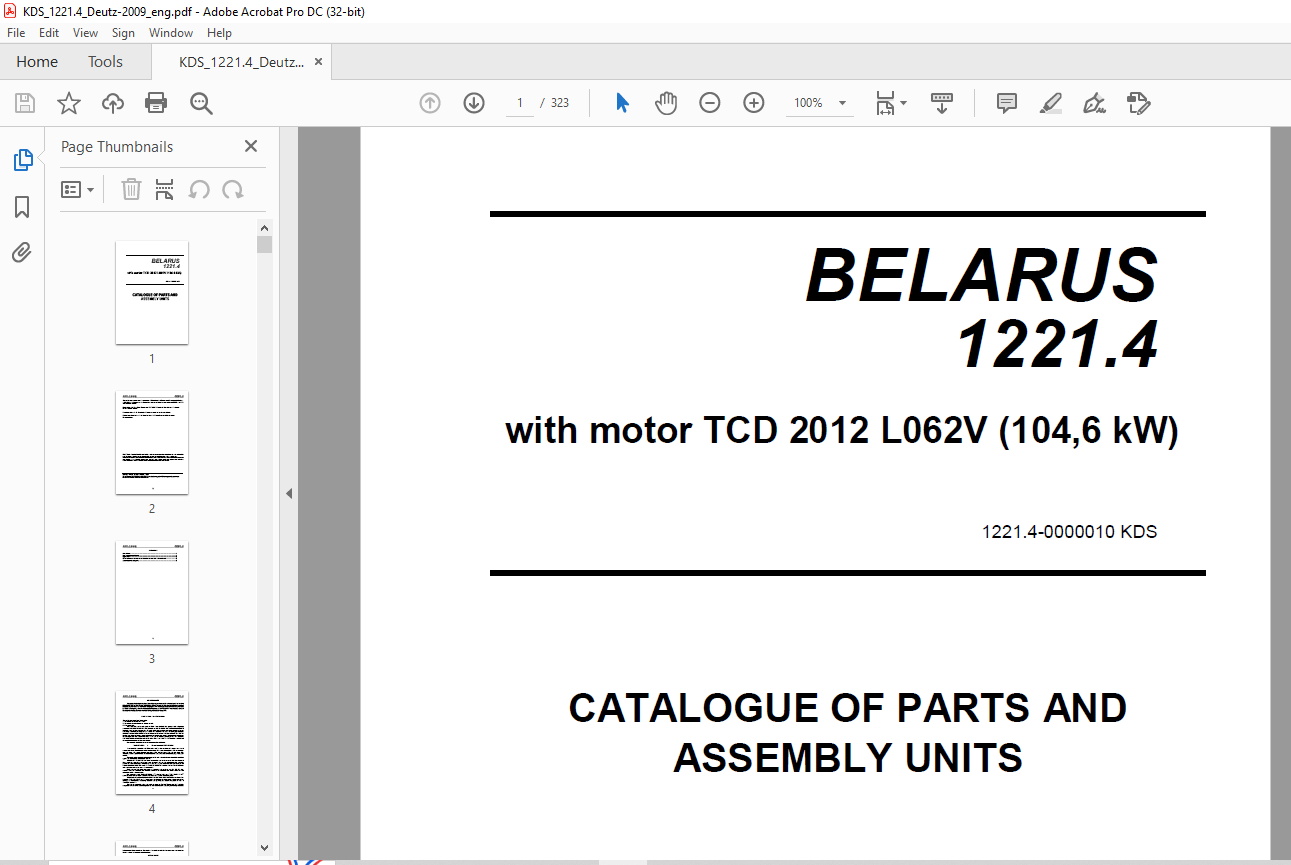This screenshot has height=865, width=1291.
Task: Click "CATALOGUE OF PARTS AND" heading
Action: click(848, 708)
